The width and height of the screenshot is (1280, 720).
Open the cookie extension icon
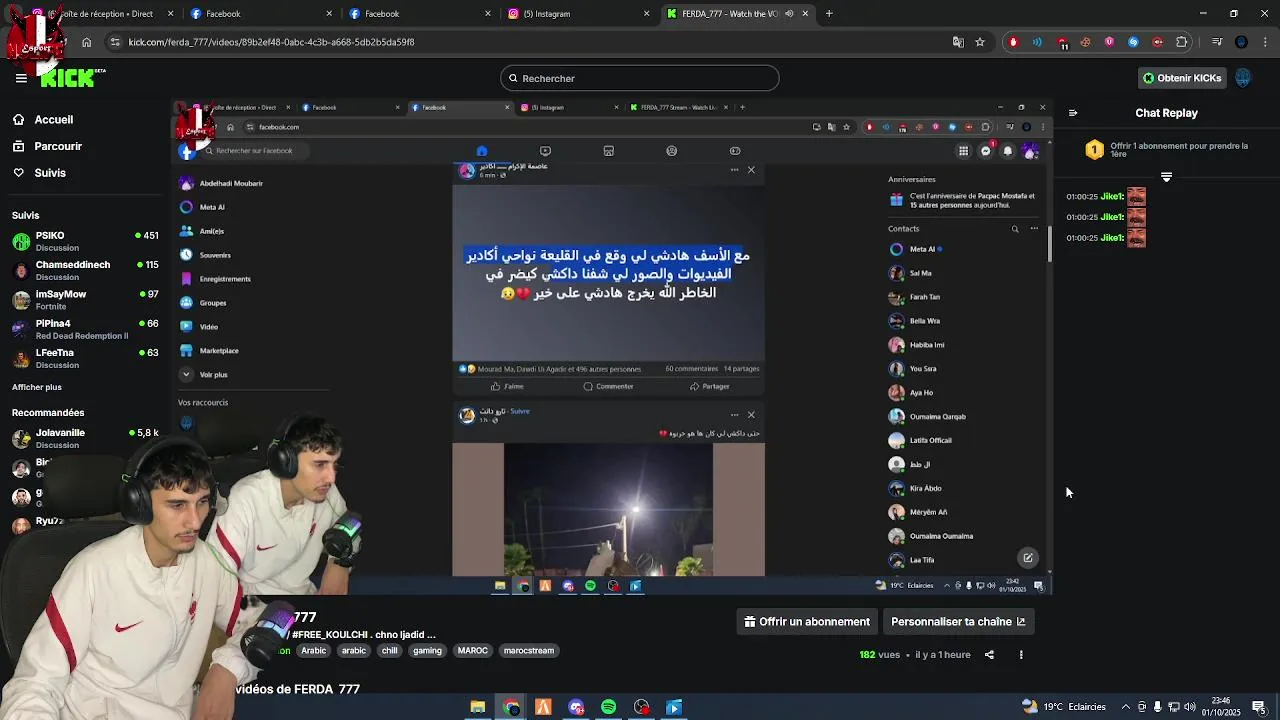tap(1086, 42)
